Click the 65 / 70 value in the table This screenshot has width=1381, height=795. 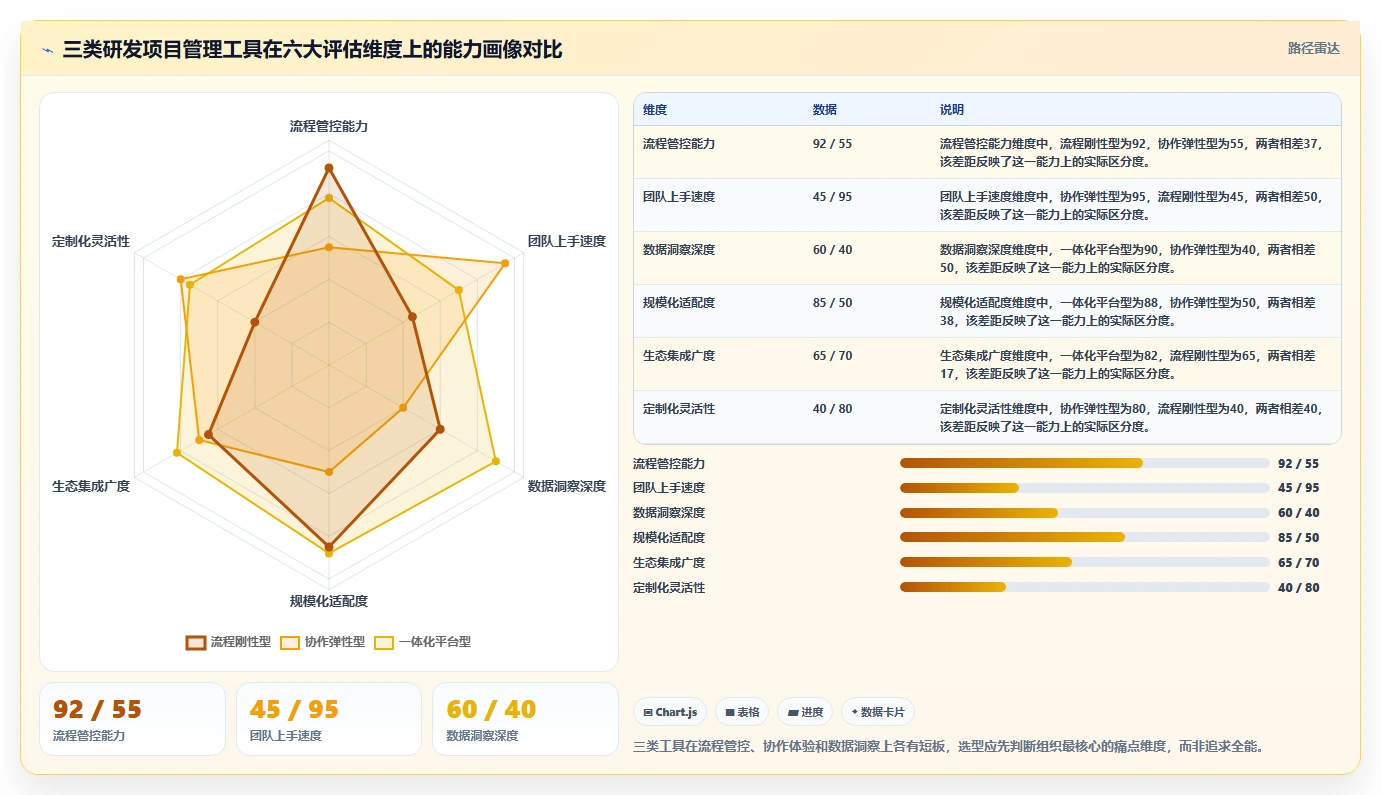[x=833, y=355]
